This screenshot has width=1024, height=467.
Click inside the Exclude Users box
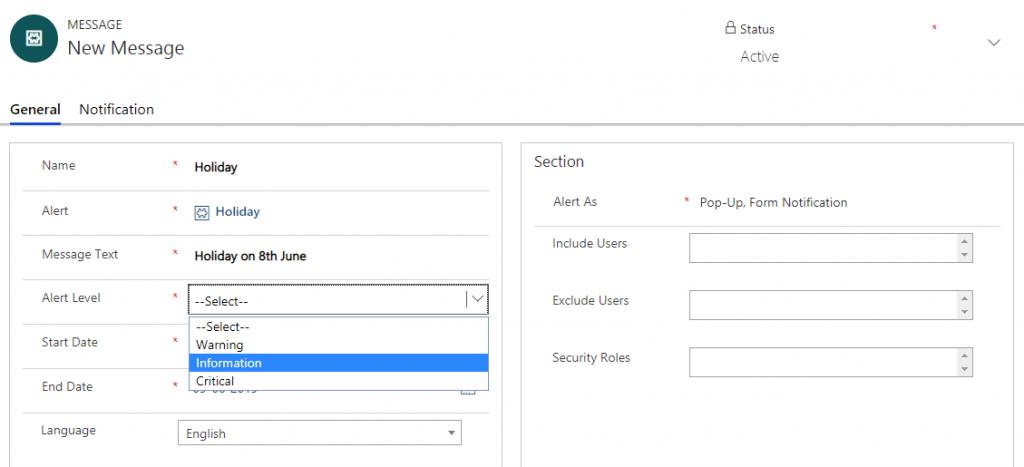point(822,304)
